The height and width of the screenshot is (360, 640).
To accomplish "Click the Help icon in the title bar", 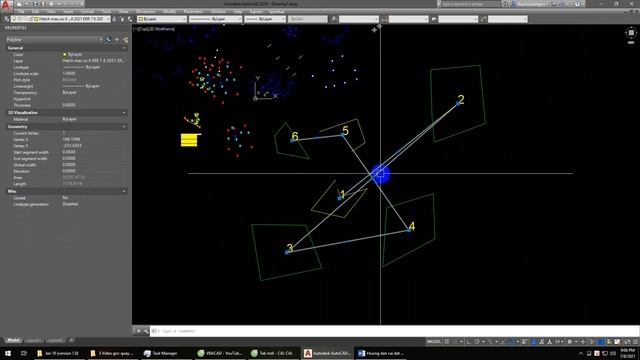I will coord(577,4).
